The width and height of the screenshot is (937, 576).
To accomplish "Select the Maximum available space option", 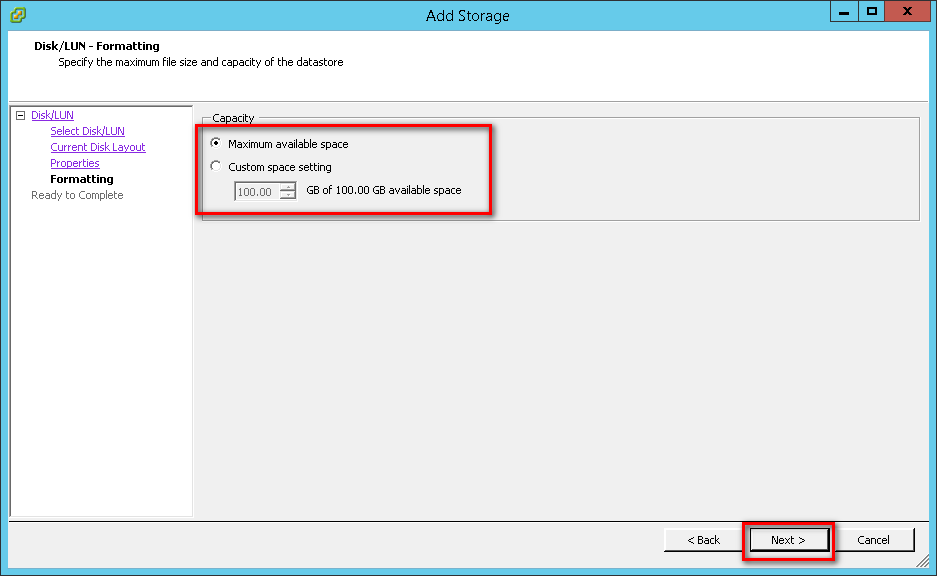I will click(x=216, y=144).
